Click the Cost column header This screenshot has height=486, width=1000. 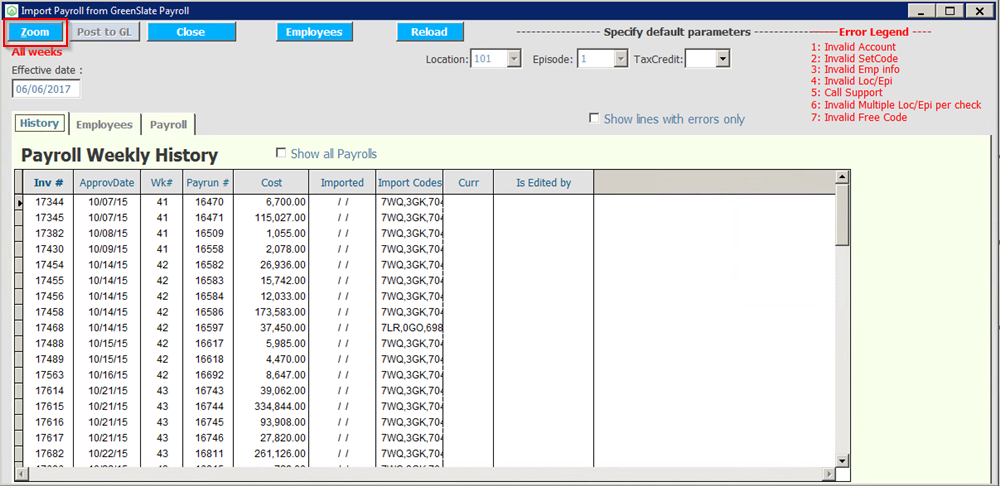272,182
